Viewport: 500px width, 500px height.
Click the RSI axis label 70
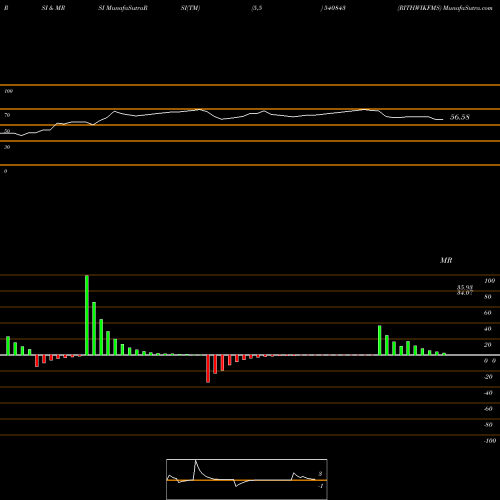coord(7,115)
